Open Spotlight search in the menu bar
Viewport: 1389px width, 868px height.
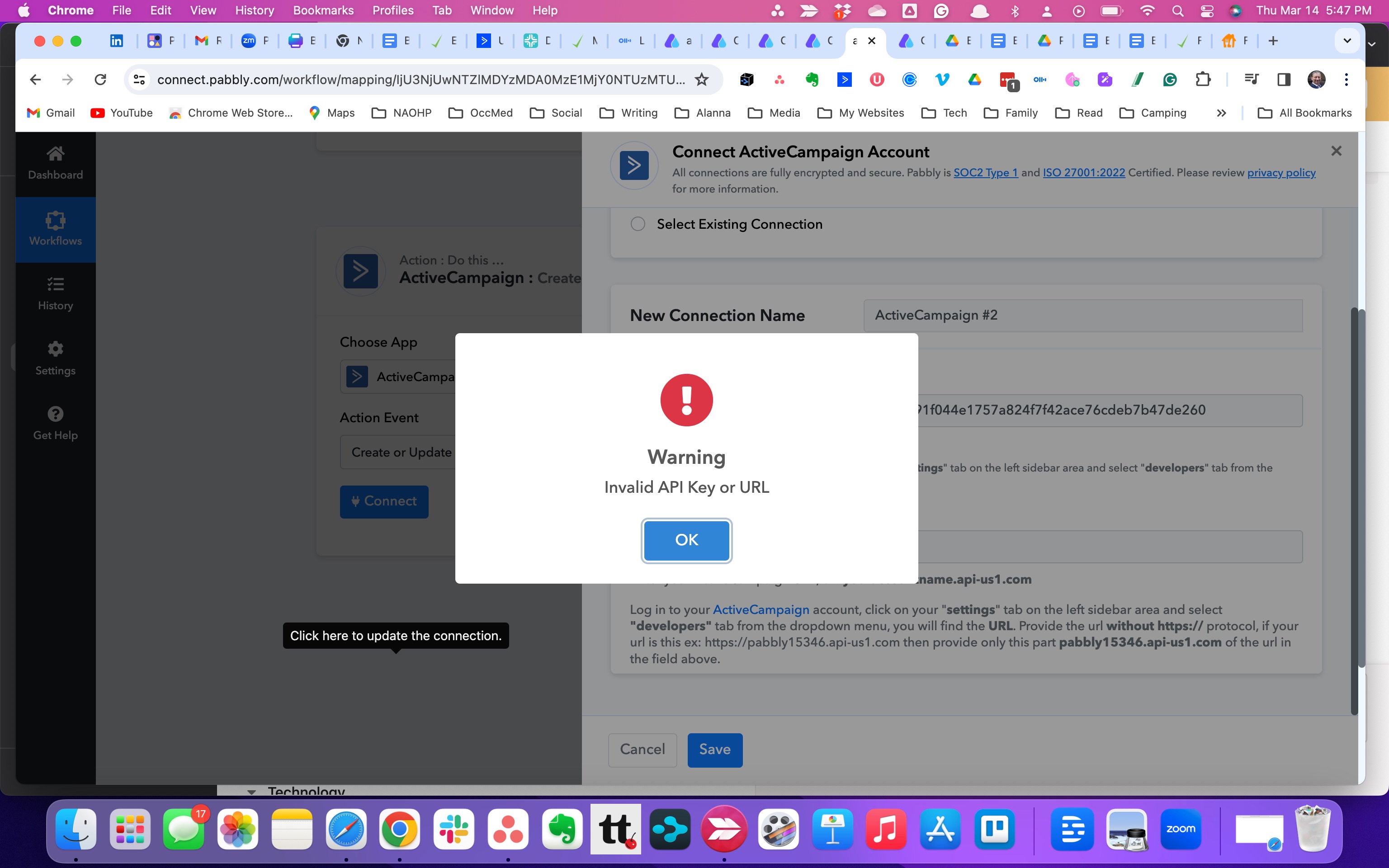(x=1177, y=10)
